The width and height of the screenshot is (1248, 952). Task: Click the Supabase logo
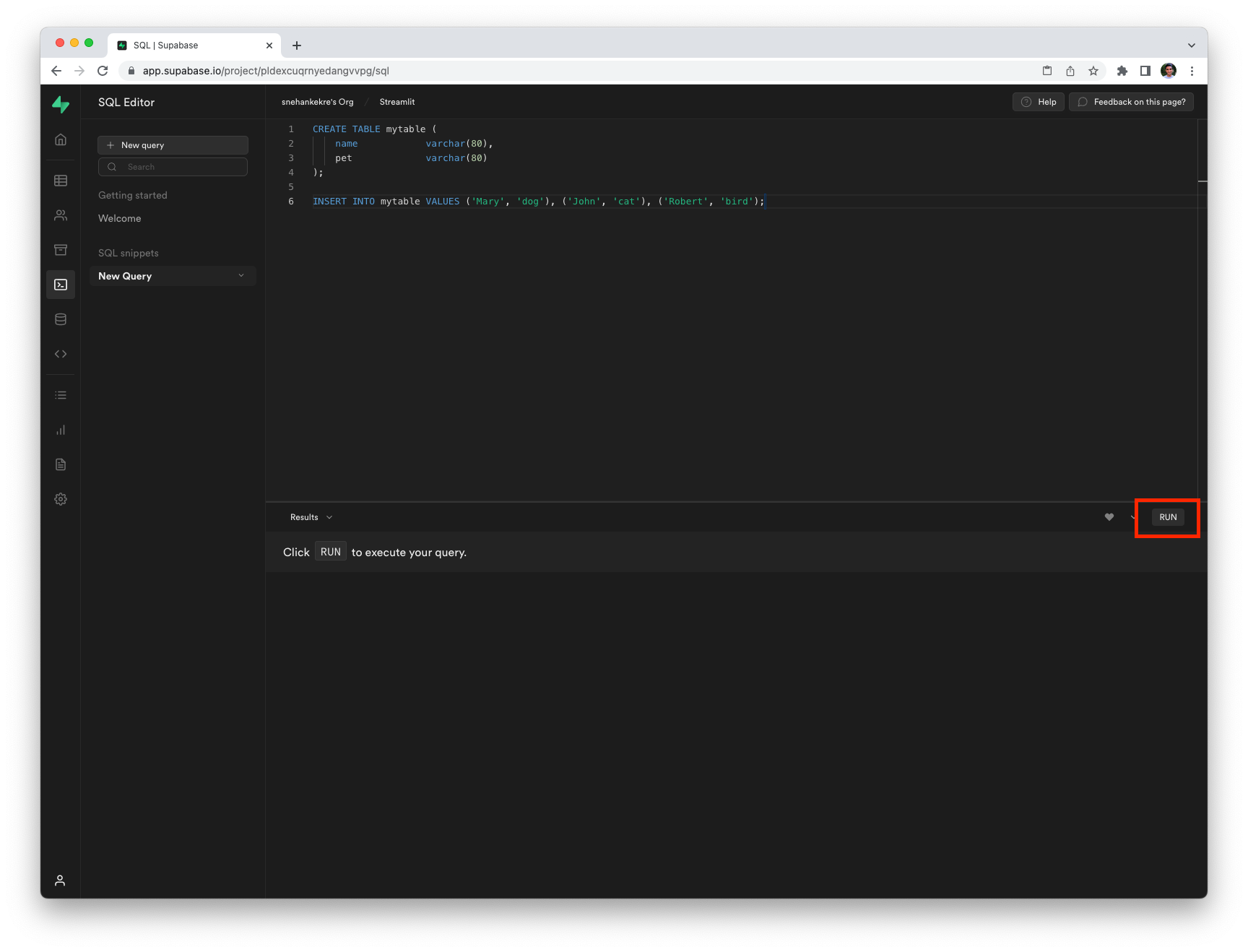coord(61,105)
